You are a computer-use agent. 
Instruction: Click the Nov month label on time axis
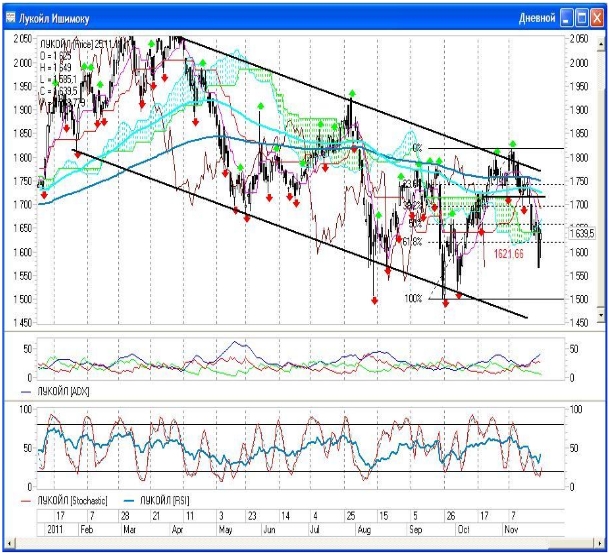511,530
